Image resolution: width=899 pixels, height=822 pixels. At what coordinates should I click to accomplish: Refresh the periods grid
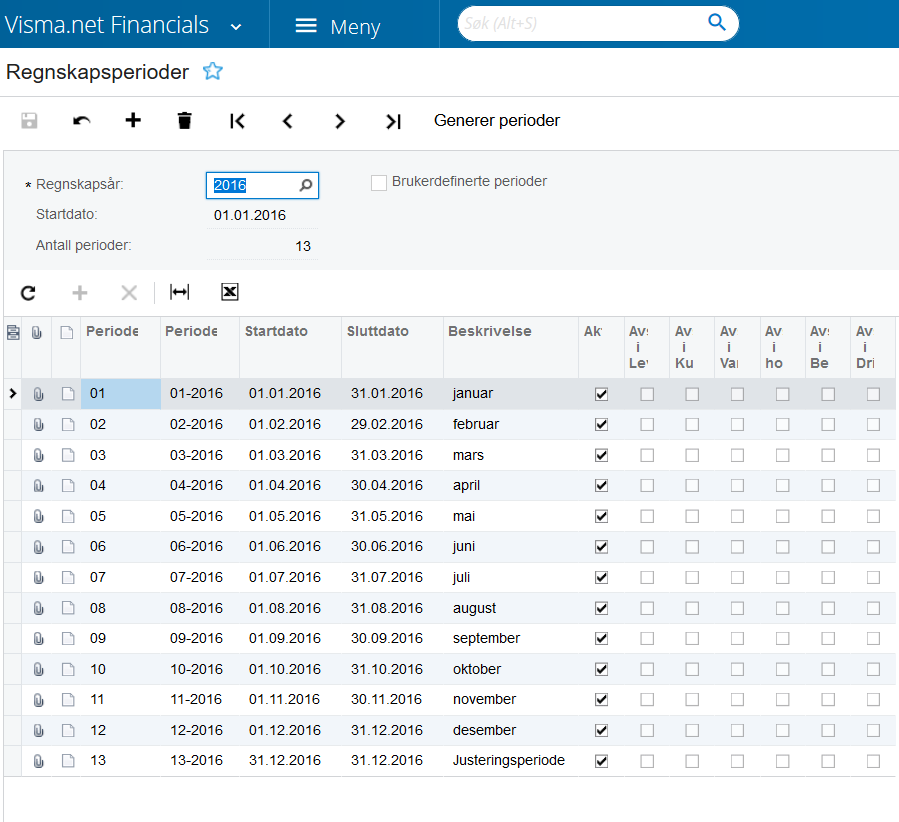[x=28, y=293]
